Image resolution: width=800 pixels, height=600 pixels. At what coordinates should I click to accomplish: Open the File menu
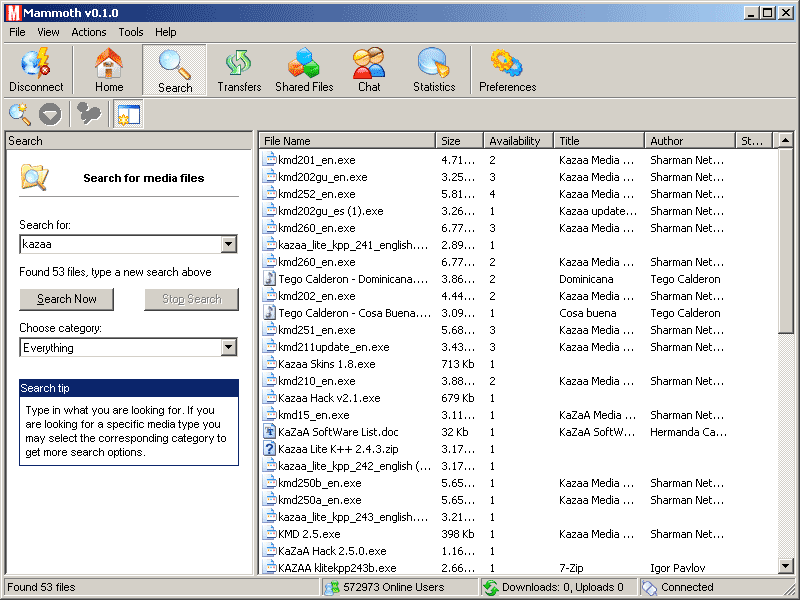point(17,32)
